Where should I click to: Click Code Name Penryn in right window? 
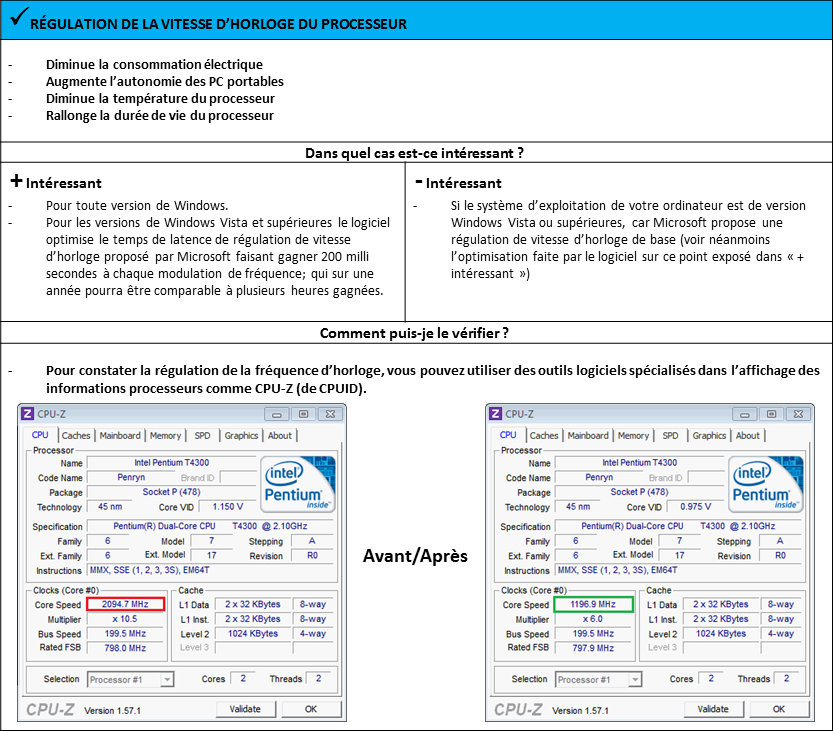[x=599, y=478]
